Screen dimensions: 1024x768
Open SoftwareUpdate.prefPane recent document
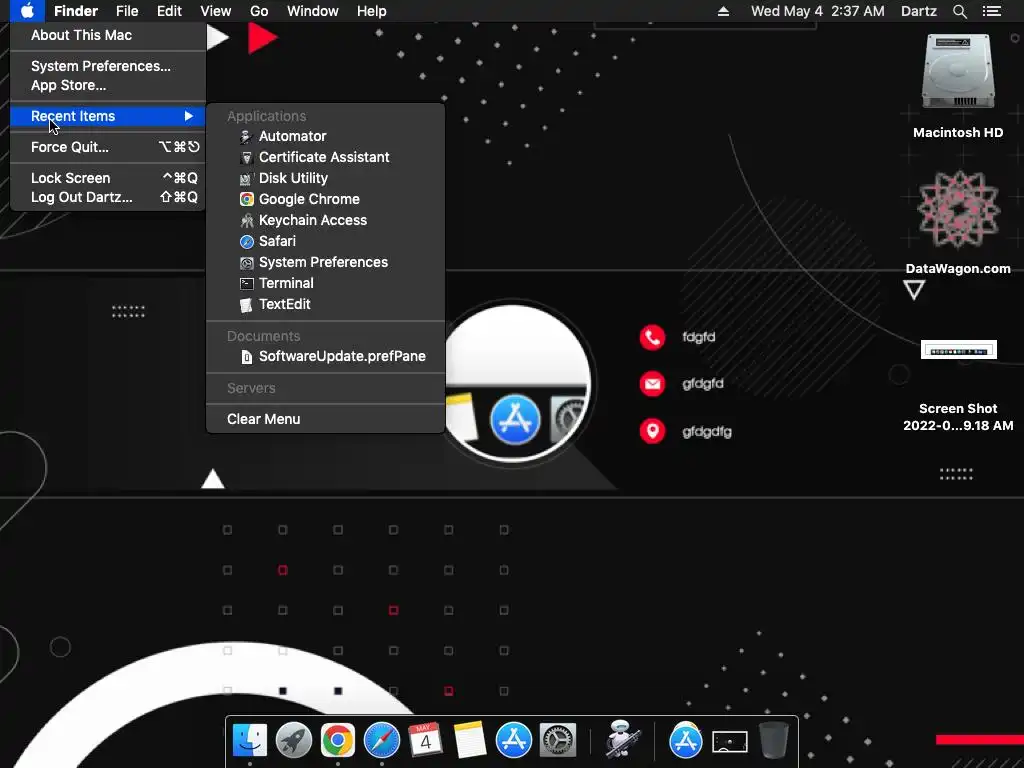326,357
